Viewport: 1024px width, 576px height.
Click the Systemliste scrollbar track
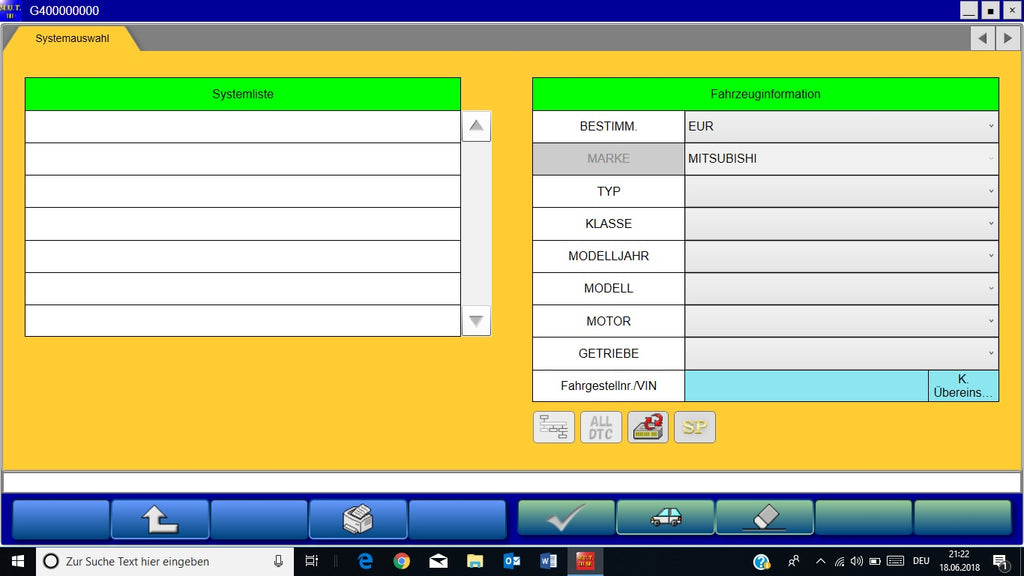476,223
